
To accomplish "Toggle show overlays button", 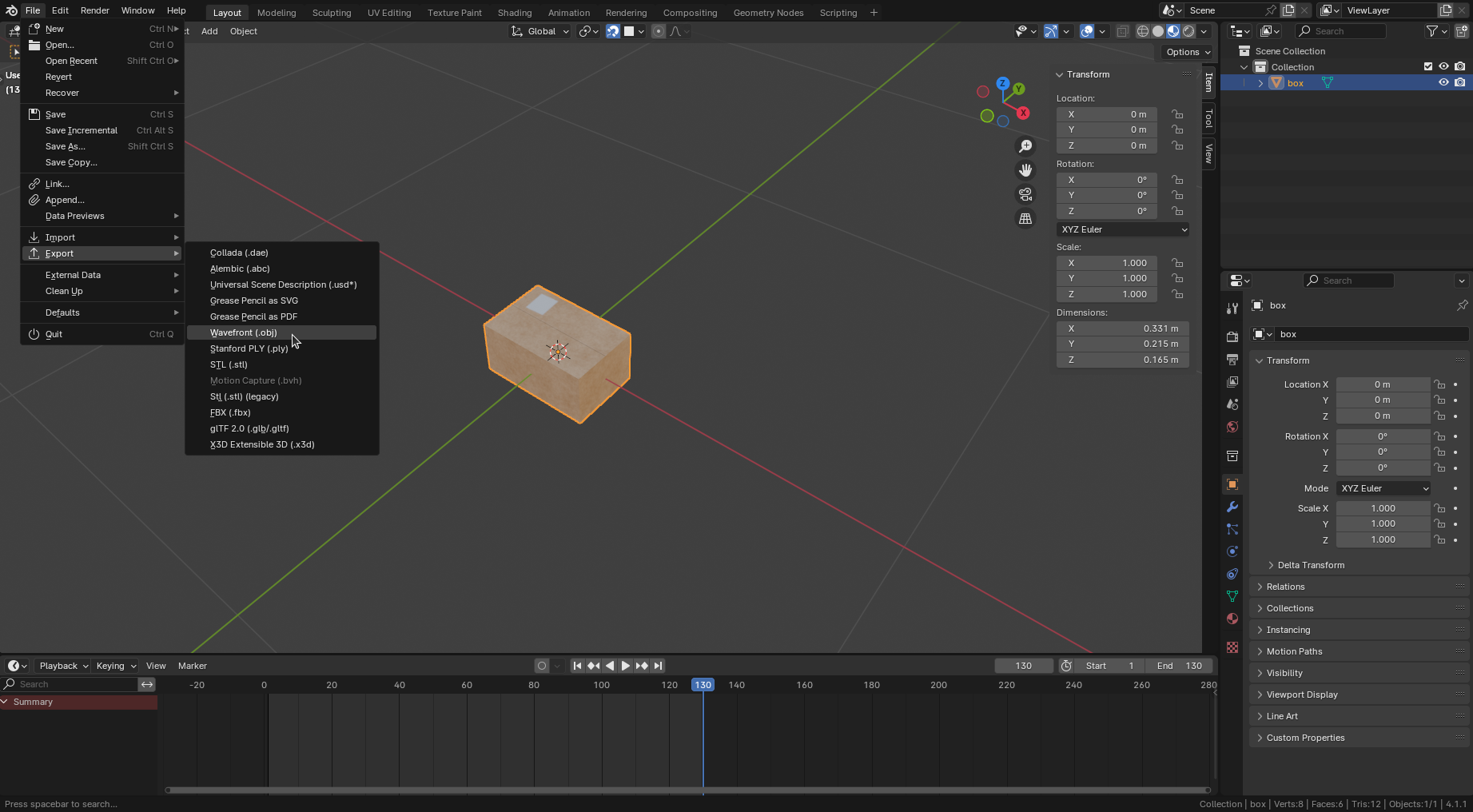I will (1087, 31).
